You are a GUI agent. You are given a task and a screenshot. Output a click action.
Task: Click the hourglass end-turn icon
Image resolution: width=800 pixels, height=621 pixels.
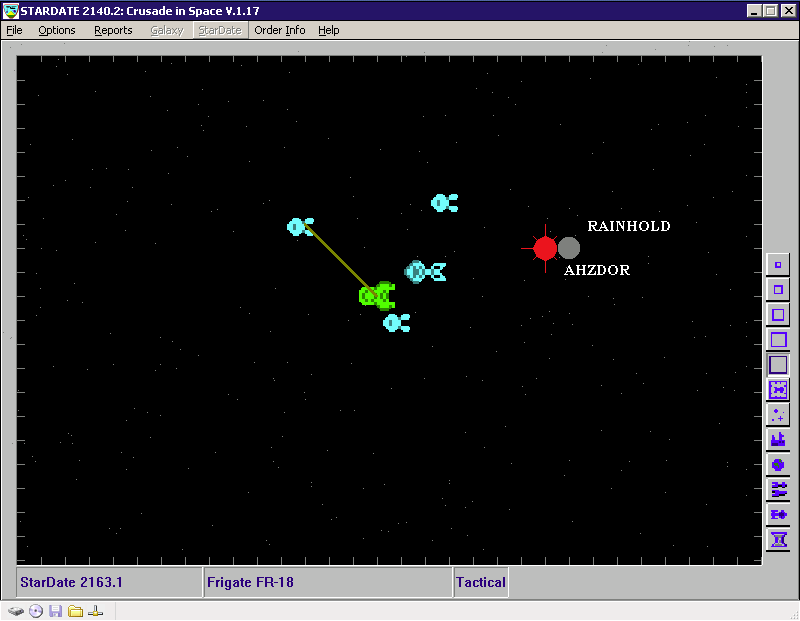point(778,540)
